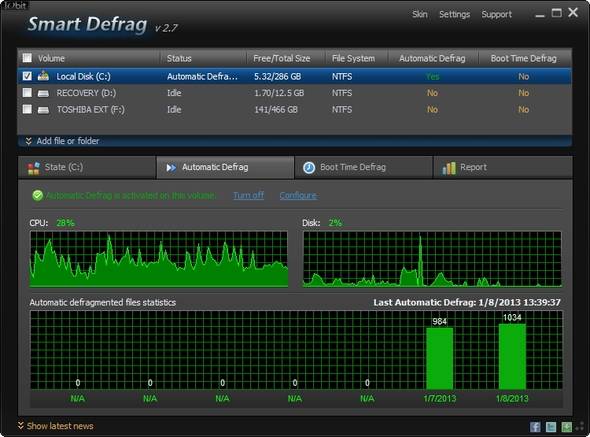Viewport: 590px width, 437px height.
Task: Click the CPU 28% value
Action: (65, 223)
